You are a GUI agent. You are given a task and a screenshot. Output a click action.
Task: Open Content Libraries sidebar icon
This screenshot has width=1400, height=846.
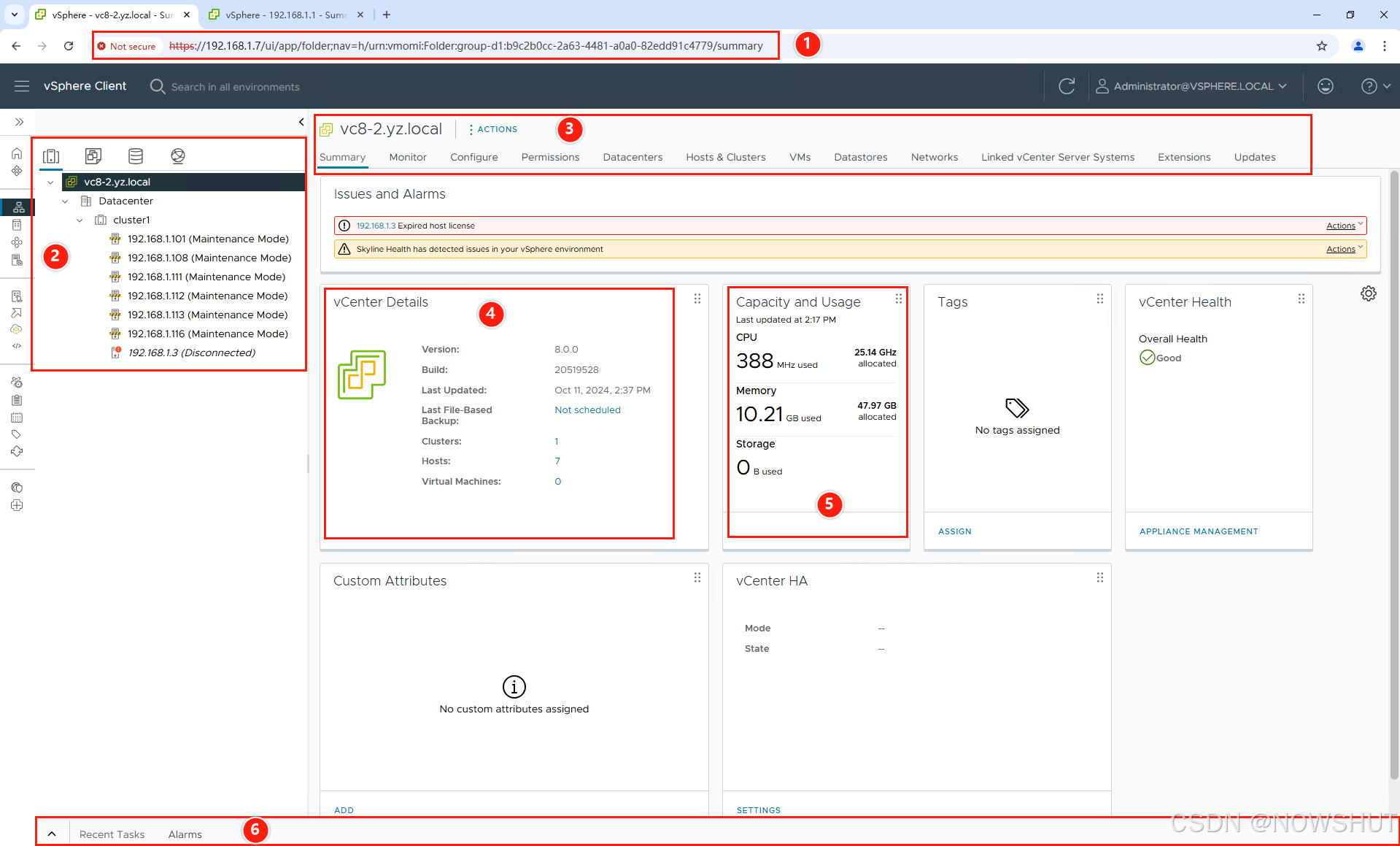(x=17, y=225)
